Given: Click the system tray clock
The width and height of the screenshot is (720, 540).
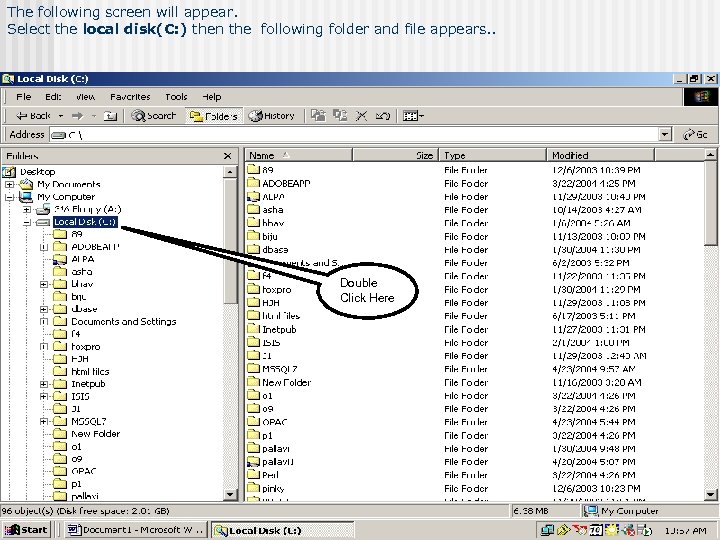Looking at the screenshot, I should click(x=685, y=530).
